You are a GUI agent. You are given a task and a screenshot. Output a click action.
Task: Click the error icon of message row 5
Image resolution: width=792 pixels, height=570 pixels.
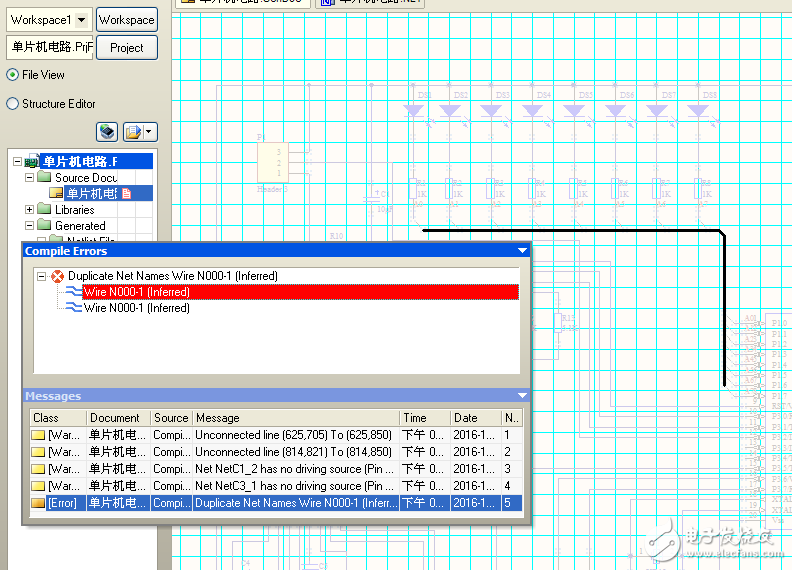click(x=38, y=503)
